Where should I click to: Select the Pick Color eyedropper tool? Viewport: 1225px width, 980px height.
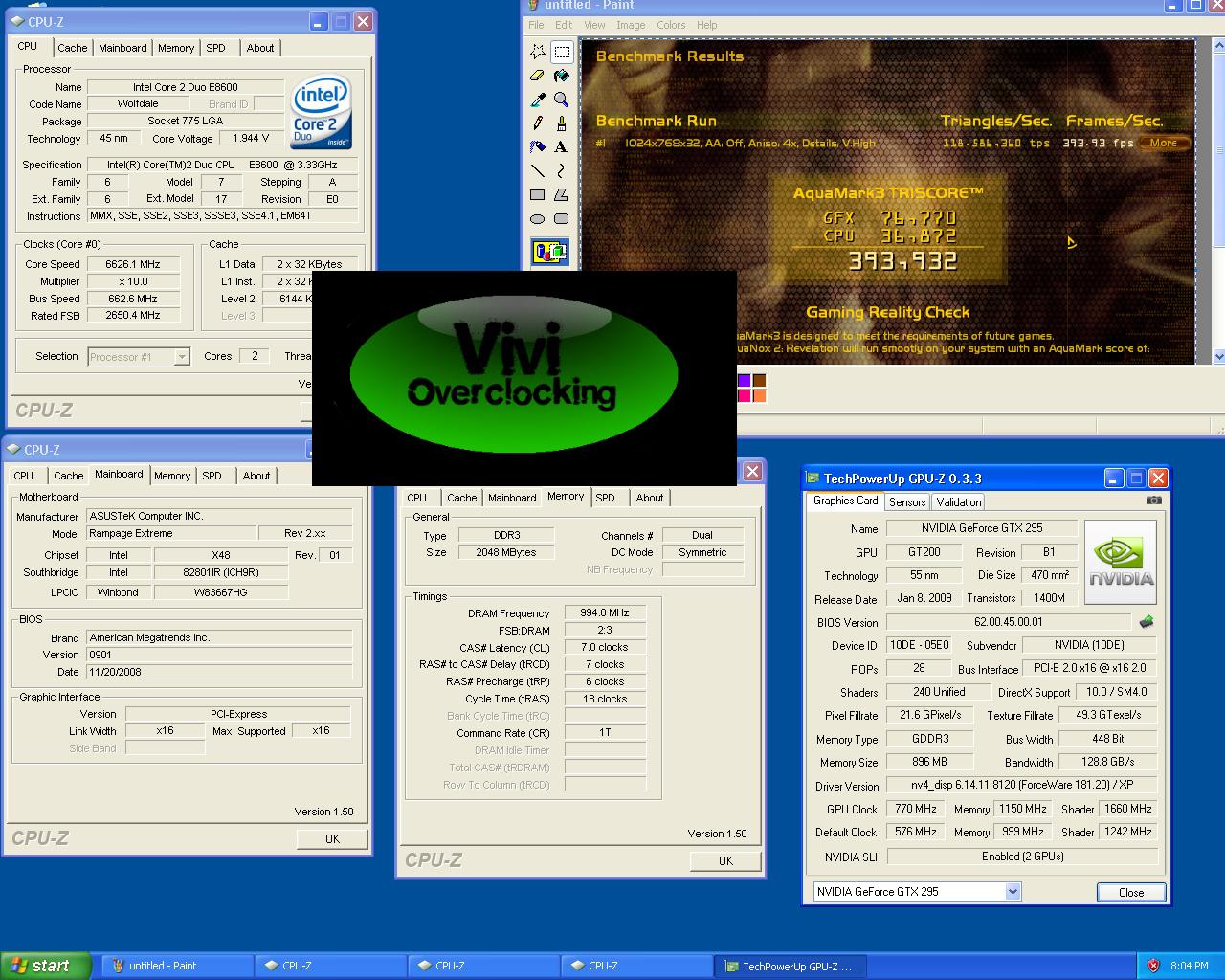pos(538,100)
